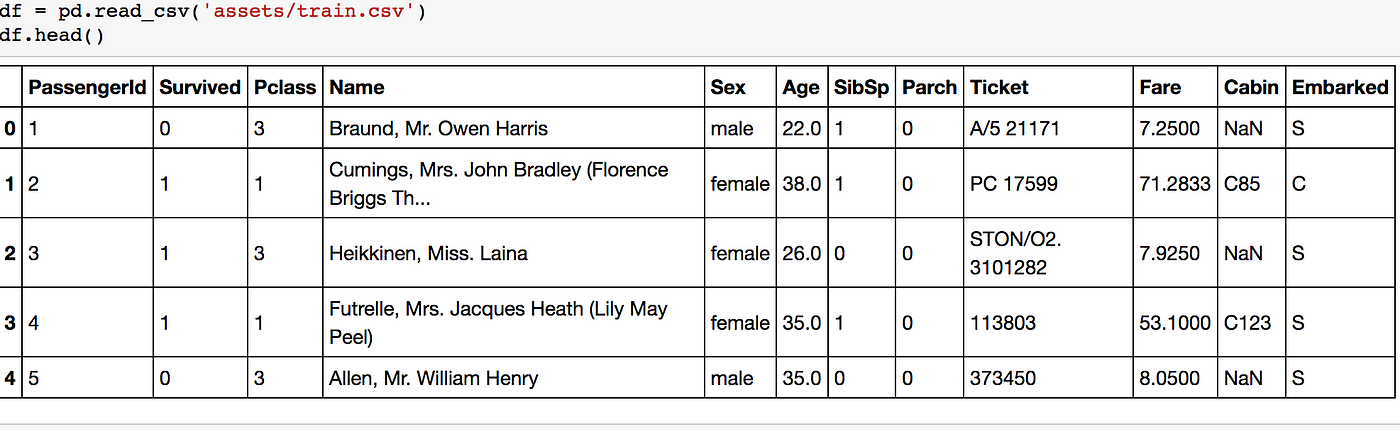Screen dimensions: 1400x431
Task: Select the cell 'Braund, Mr. Owen Harris'
Action: [x=439, y=128]
